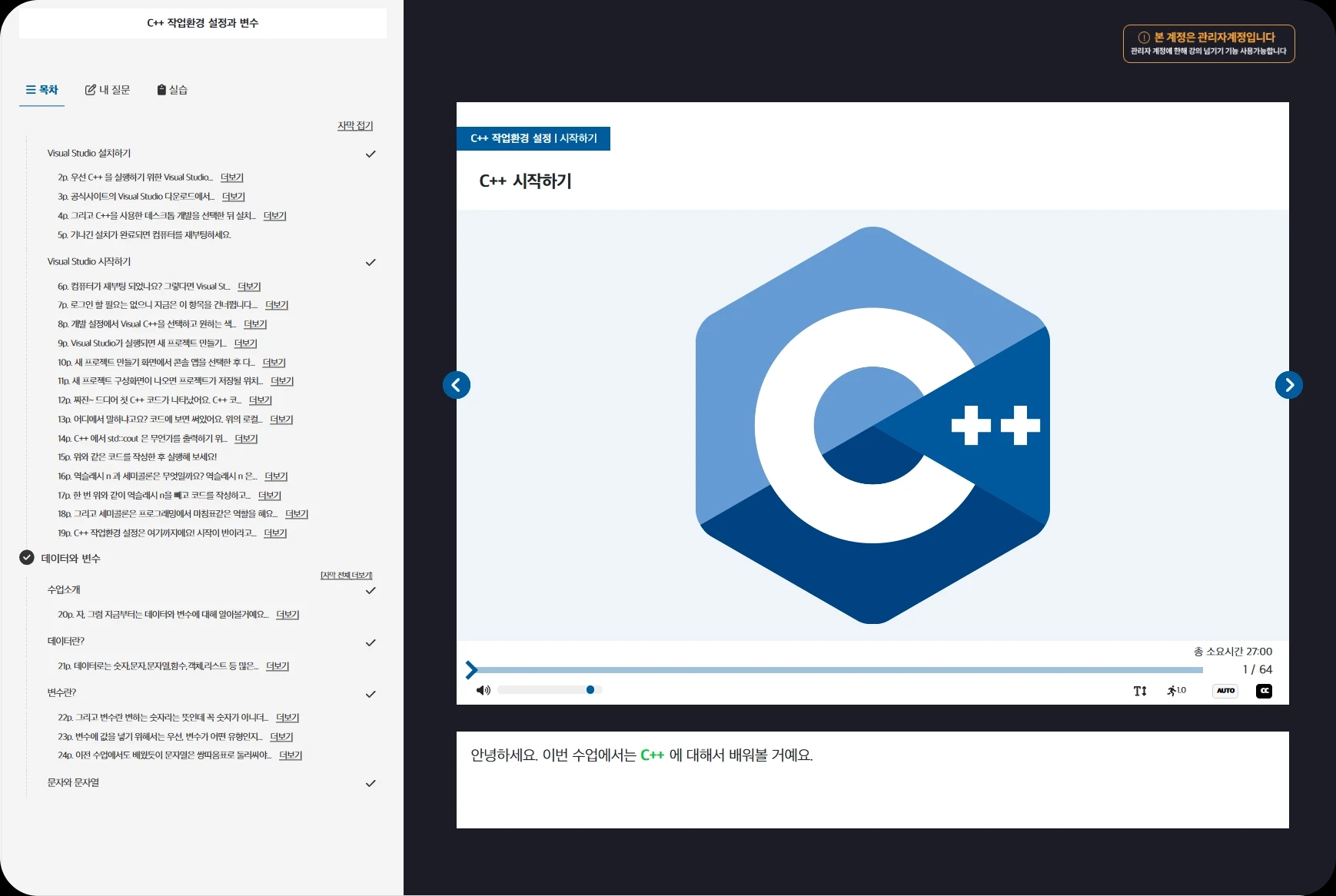The width and height of the screenshot is (1336, 896).
Task: Click the green C++ keyword in subtitle
Action: (652, 755)
